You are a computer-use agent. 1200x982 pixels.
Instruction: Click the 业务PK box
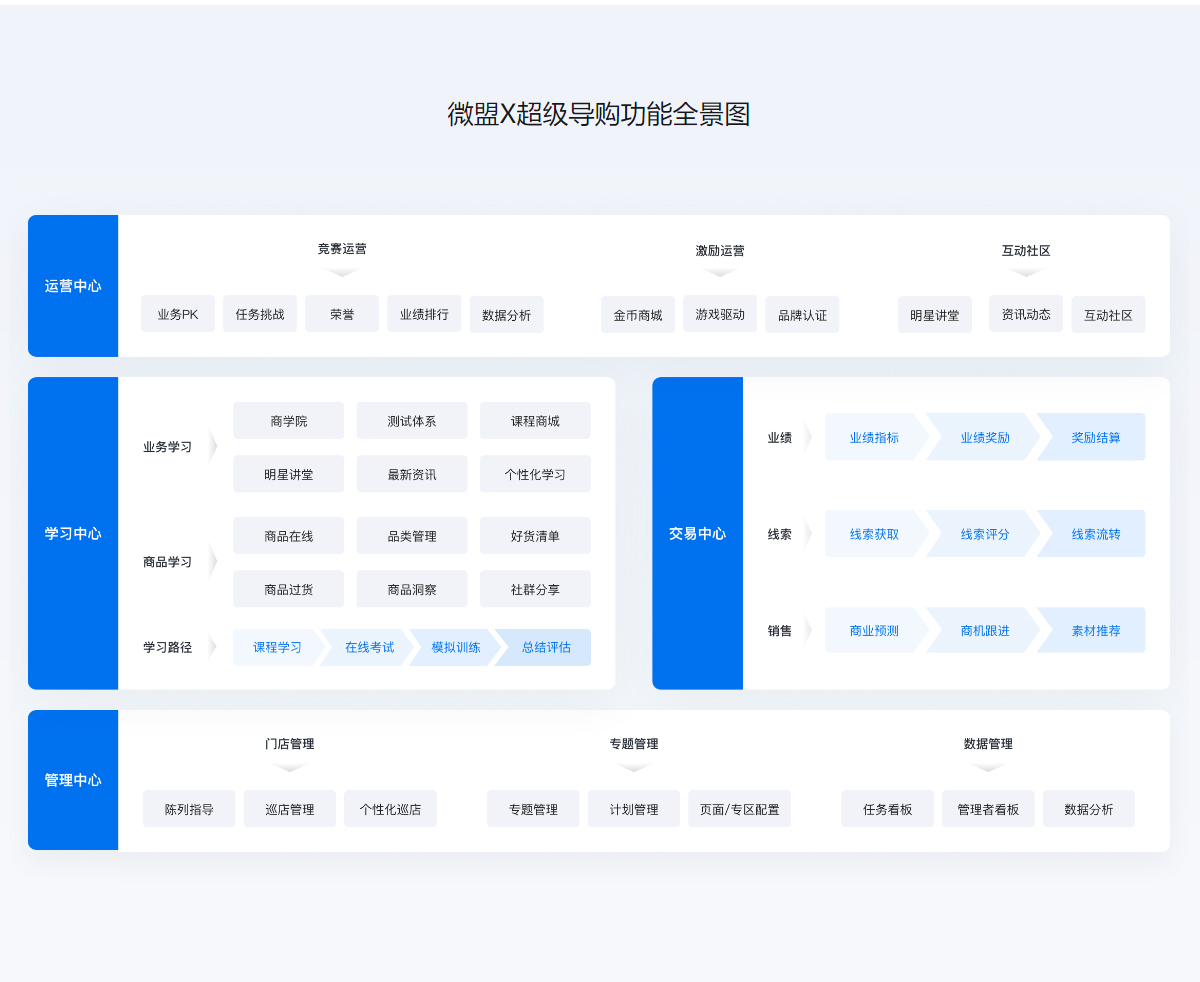[178, 314]
